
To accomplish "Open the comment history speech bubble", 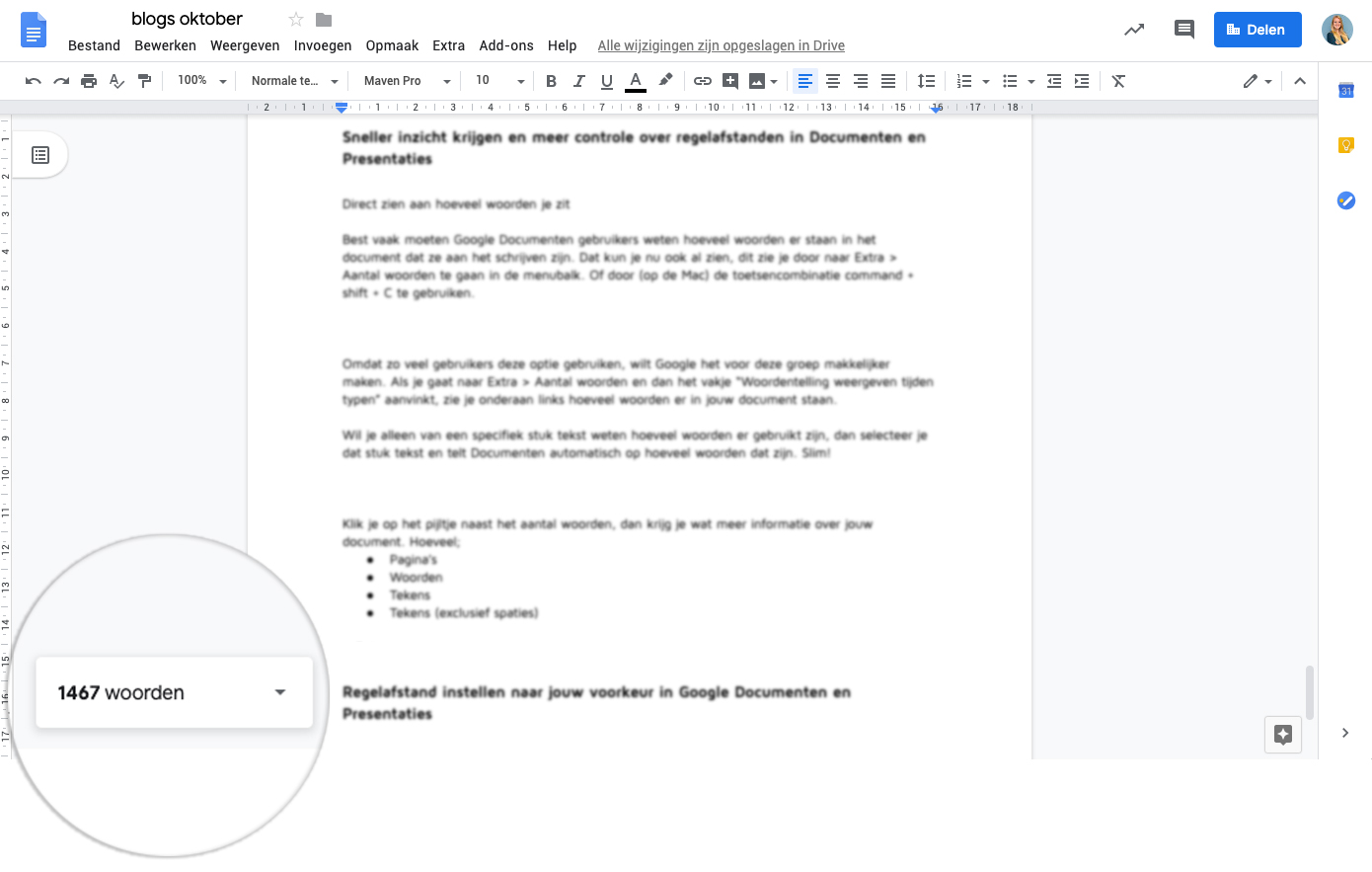I will tap(1183, 30).
